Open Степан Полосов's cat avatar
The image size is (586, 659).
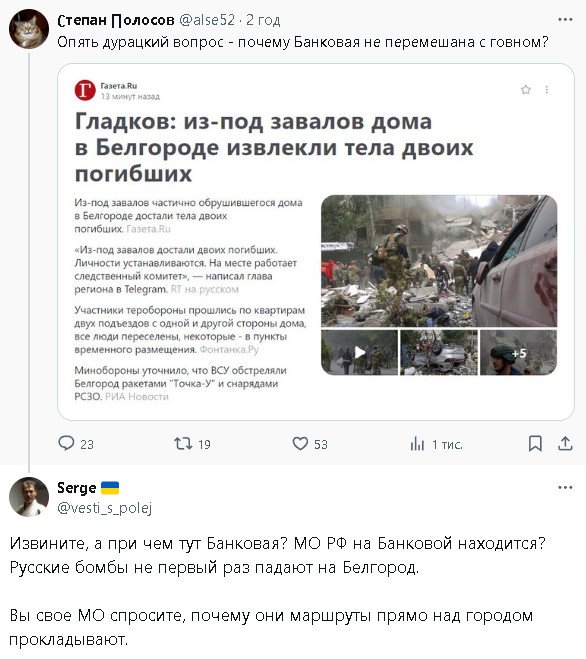29,29
